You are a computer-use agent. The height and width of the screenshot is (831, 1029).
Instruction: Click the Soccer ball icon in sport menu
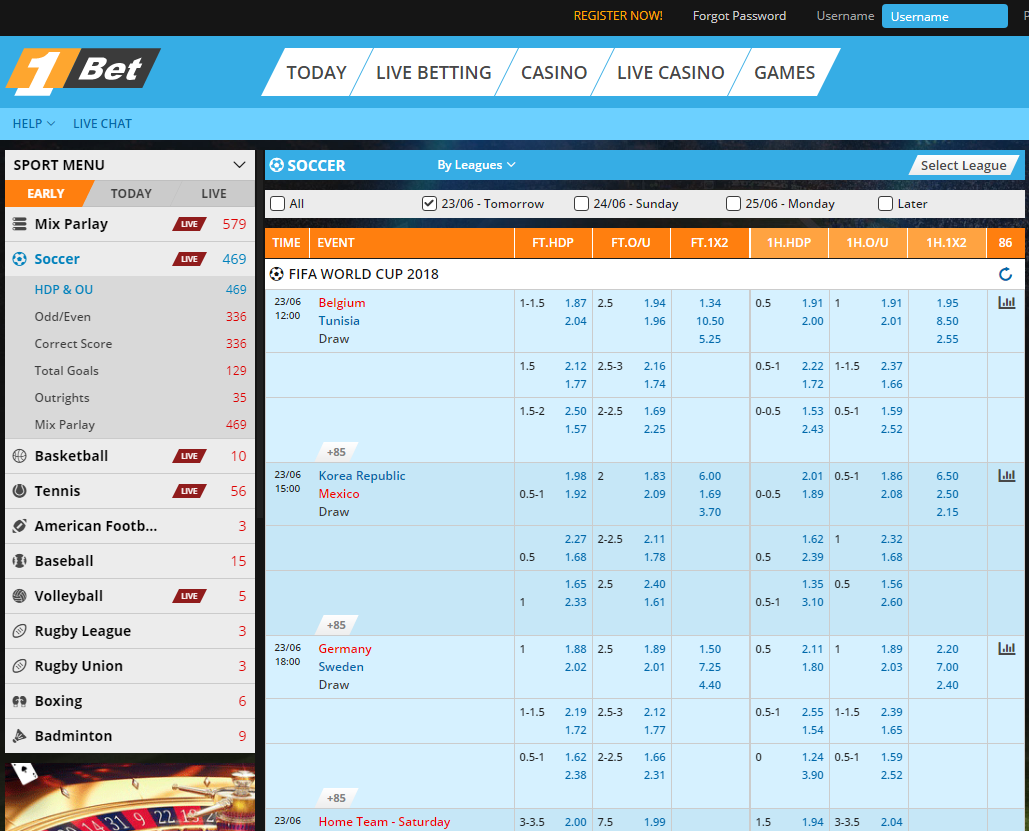pyautogui.click(x=20, y=259)
